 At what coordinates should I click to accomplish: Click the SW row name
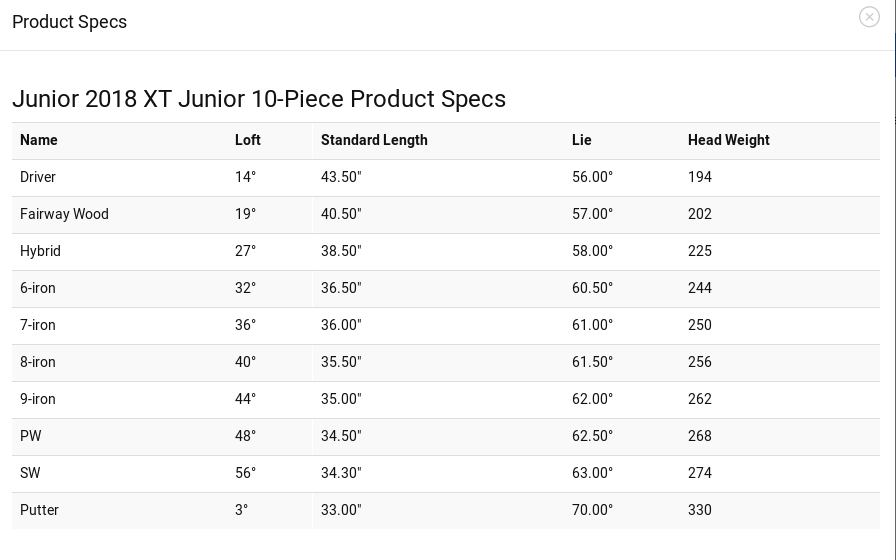30,473
